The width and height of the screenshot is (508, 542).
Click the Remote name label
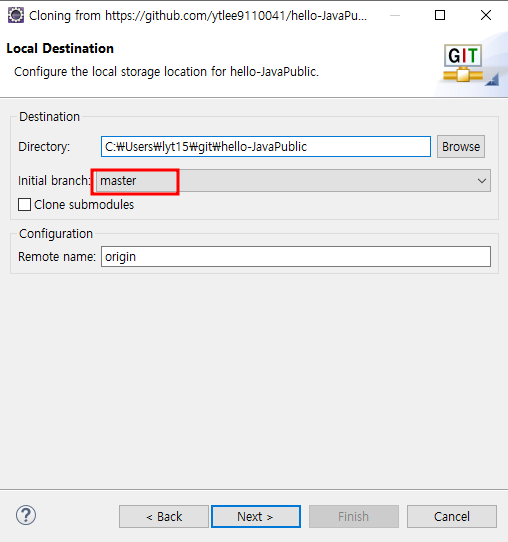tap(57, 257)
